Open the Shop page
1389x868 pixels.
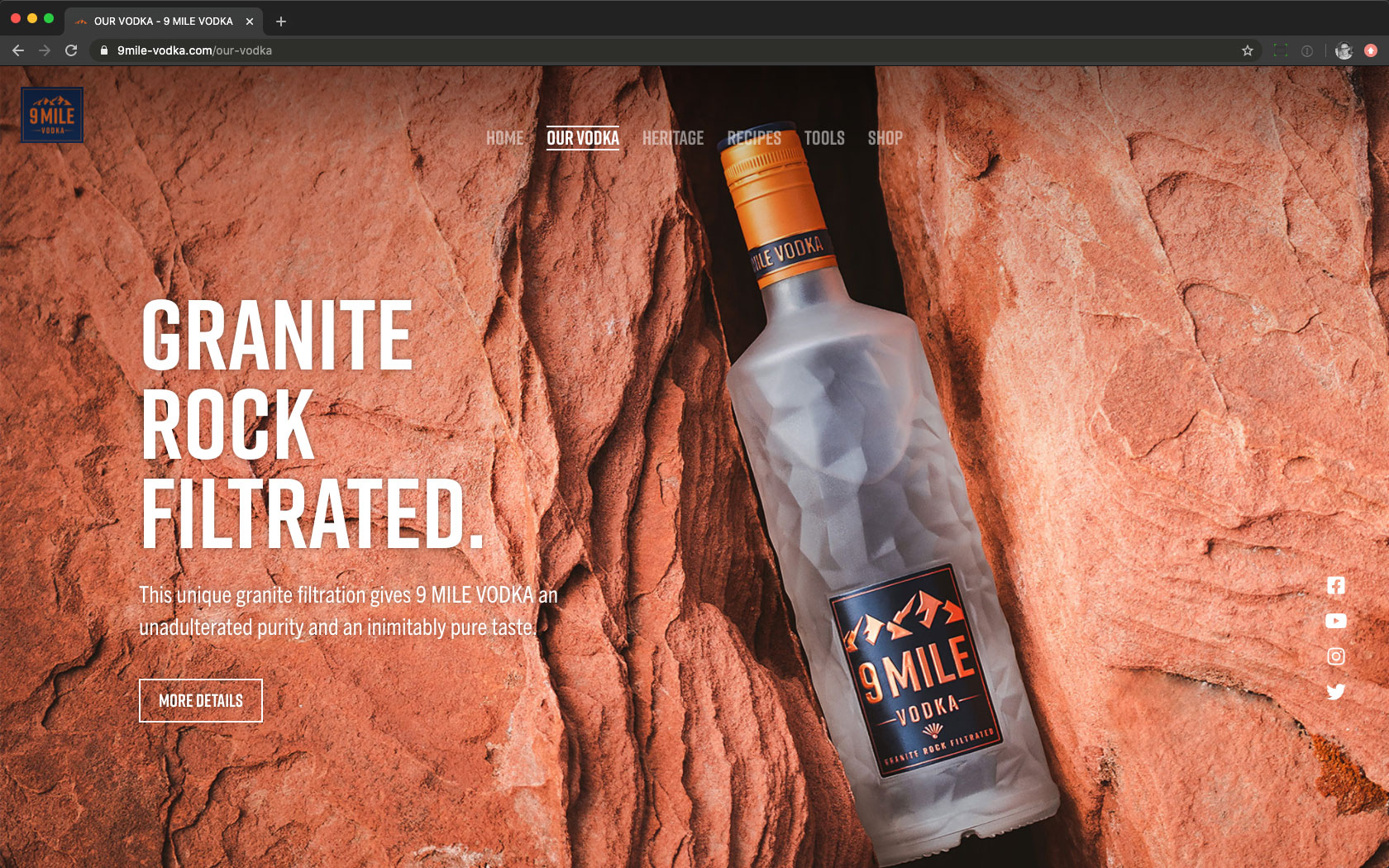tap(885, 138)
